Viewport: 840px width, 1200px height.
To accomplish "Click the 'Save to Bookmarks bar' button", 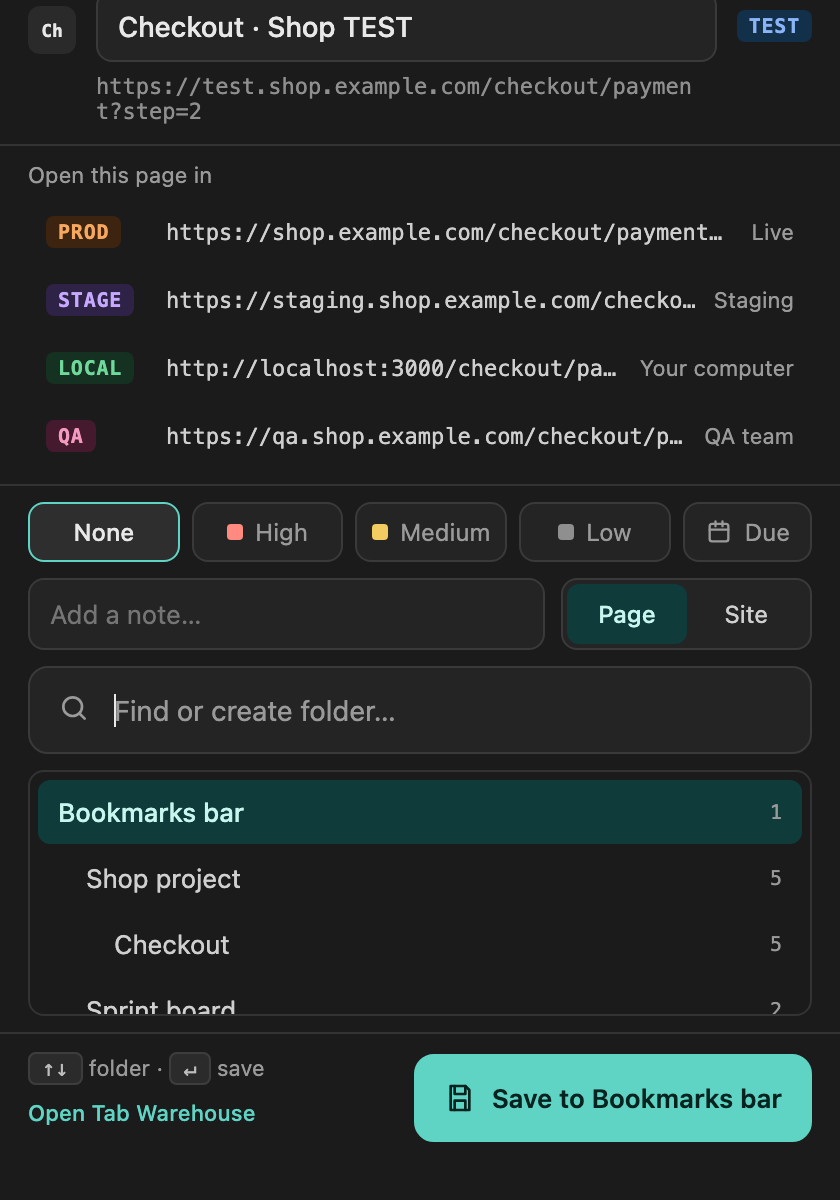I will pyautogui.click(x=613, y=1098).
